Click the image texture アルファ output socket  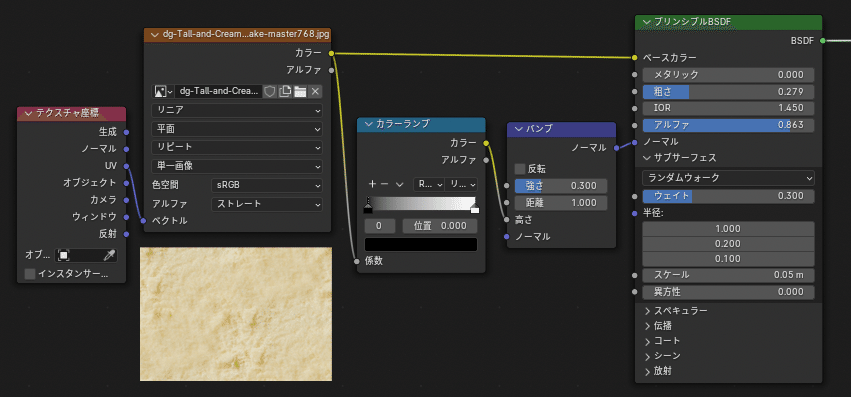pyautogui.click(x=332, y=70)
